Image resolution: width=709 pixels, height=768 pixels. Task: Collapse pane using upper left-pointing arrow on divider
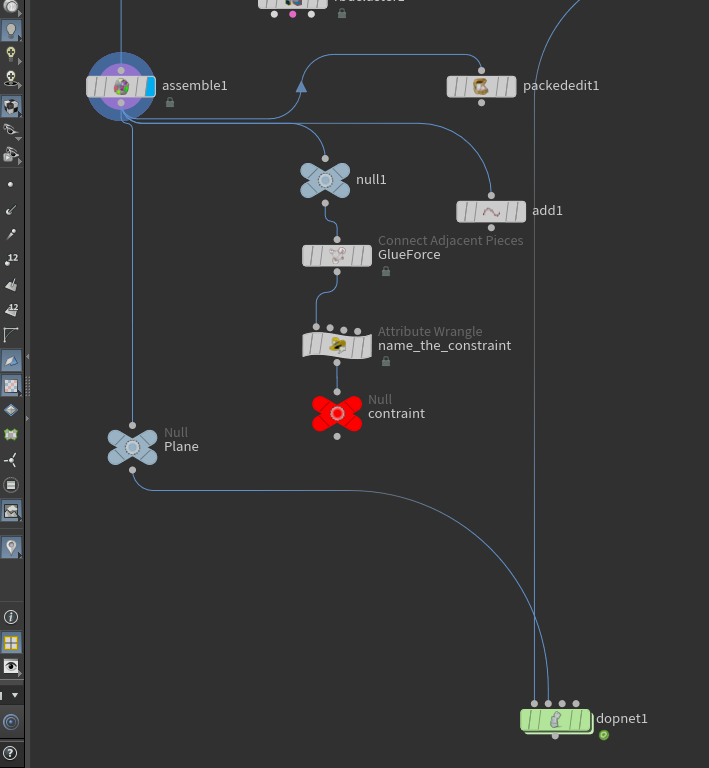(x=27, y=357)
